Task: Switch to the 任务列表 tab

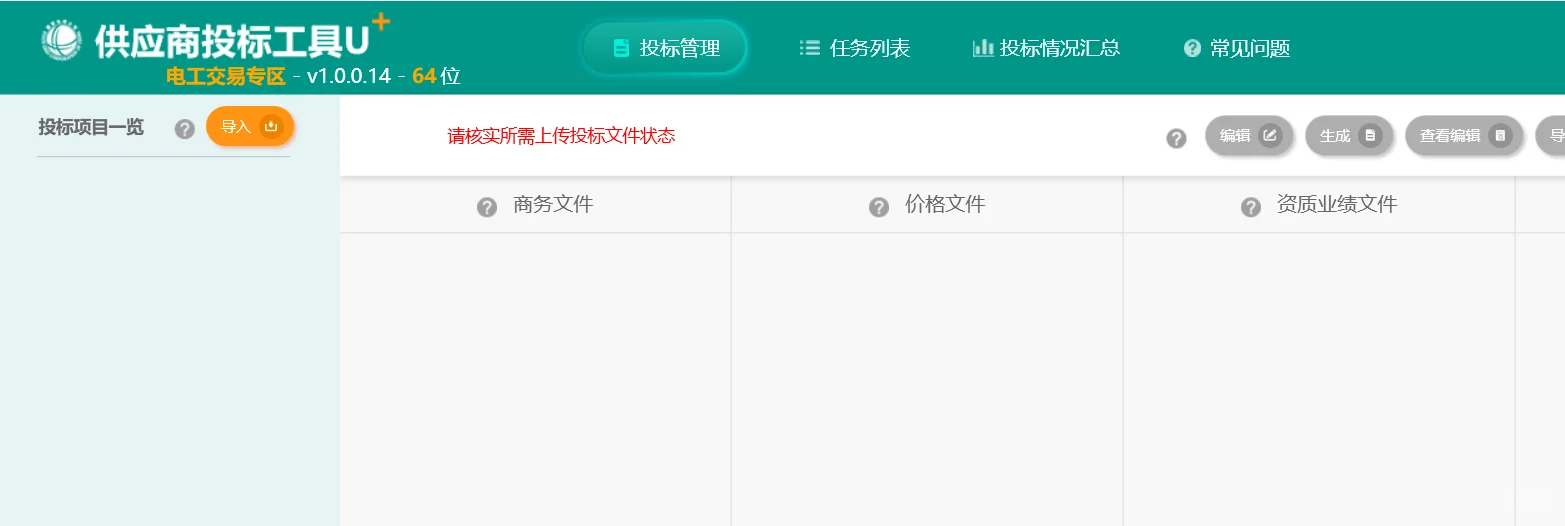Action: point(855,48)
